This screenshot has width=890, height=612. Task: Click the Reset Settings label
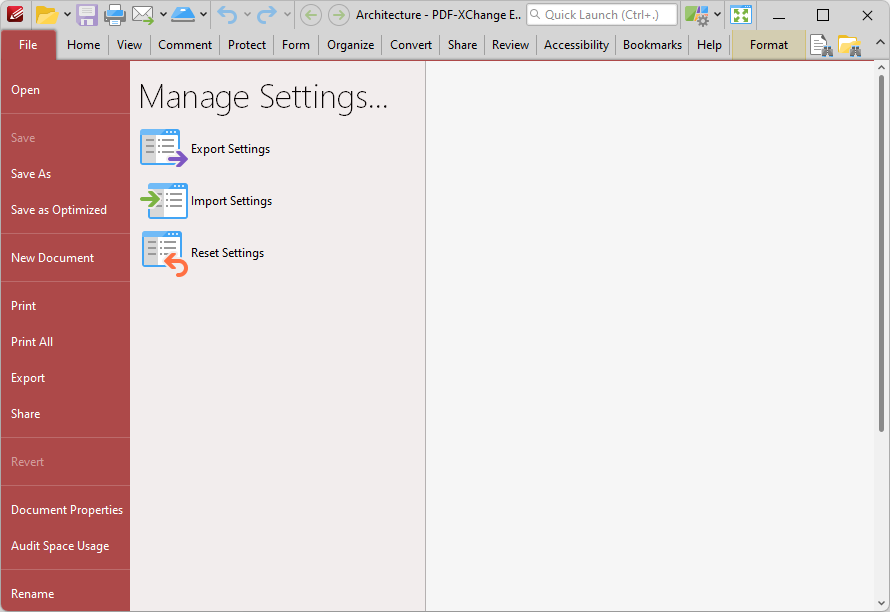pos(228,253)
